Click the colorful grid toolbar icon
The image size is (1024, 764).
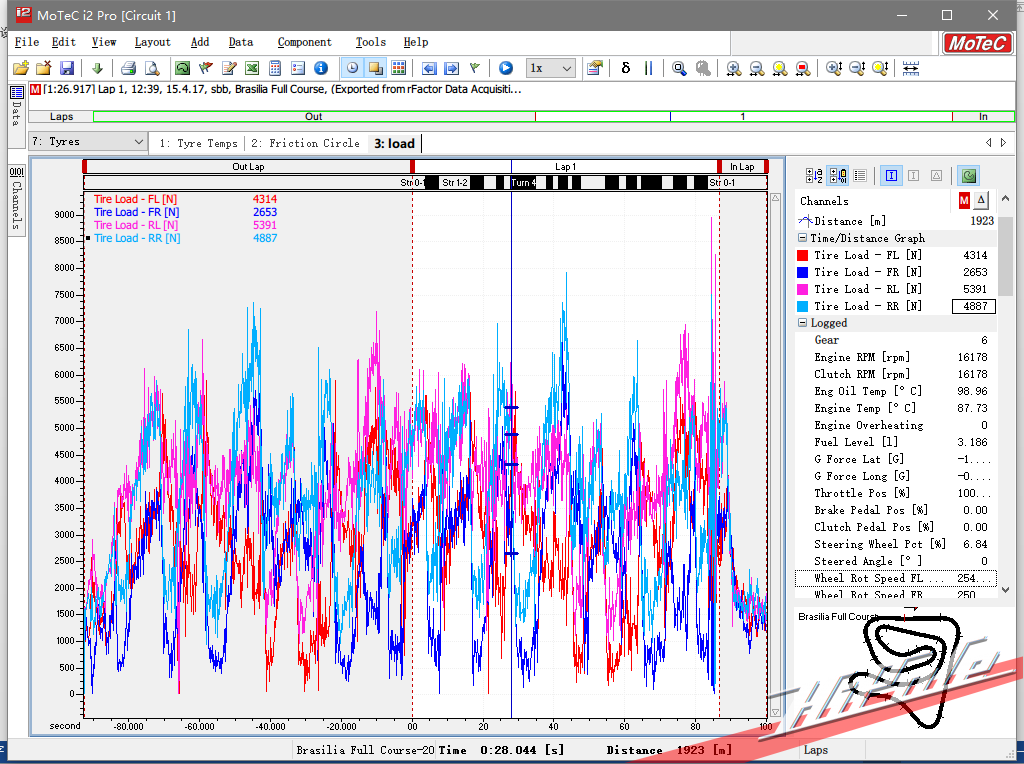(398, 68)
